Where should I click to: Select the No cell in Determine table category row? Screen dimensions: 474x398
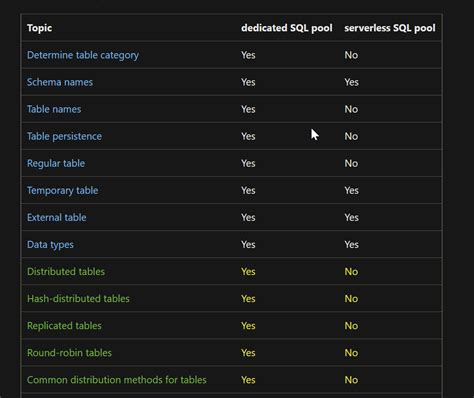[x=351, y=55]
